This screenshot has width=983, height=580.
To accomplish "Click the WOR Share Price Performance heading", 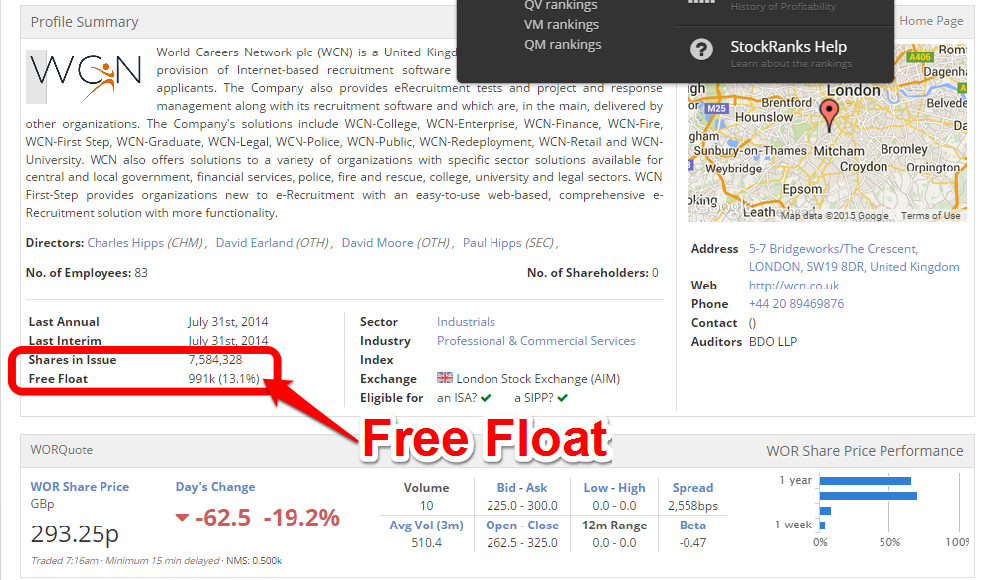I will (865, 451).
